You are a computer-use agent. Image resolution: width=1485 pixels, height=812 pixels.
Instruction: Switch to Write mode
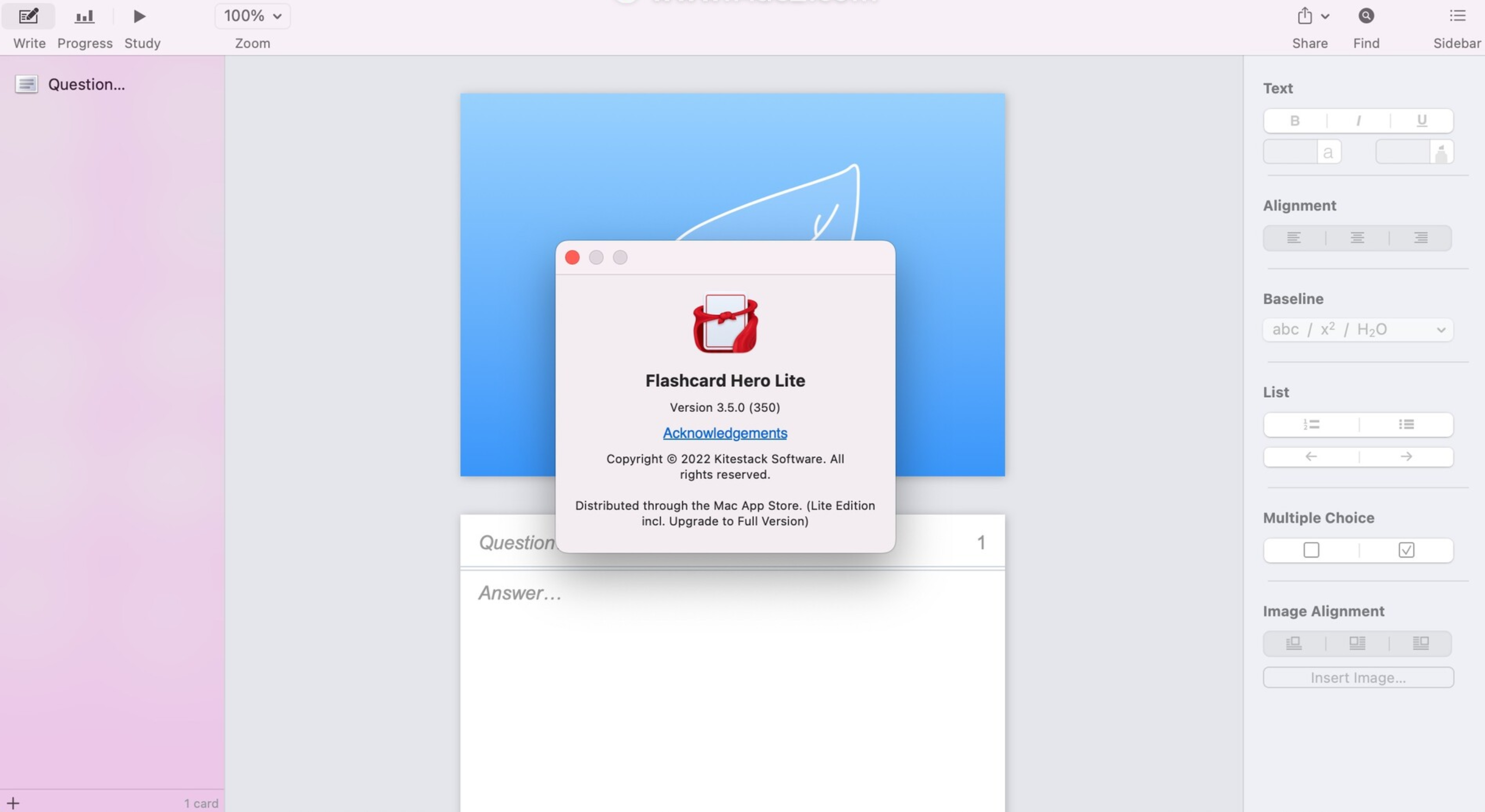click(28, 16)
